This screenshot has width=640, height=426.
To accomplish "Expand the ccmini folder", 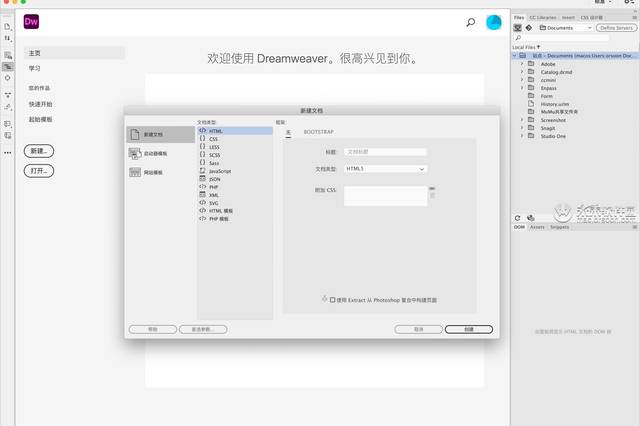I will (x=522, y=80).
